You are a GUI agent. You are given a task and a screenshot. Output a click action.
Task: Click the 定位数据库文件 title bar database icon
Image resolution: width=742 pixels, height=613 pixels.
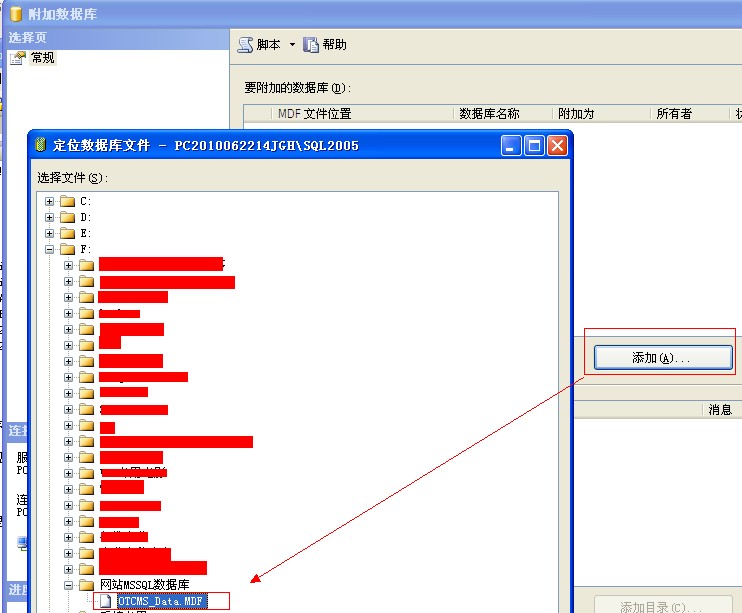[x=41, y=145]
